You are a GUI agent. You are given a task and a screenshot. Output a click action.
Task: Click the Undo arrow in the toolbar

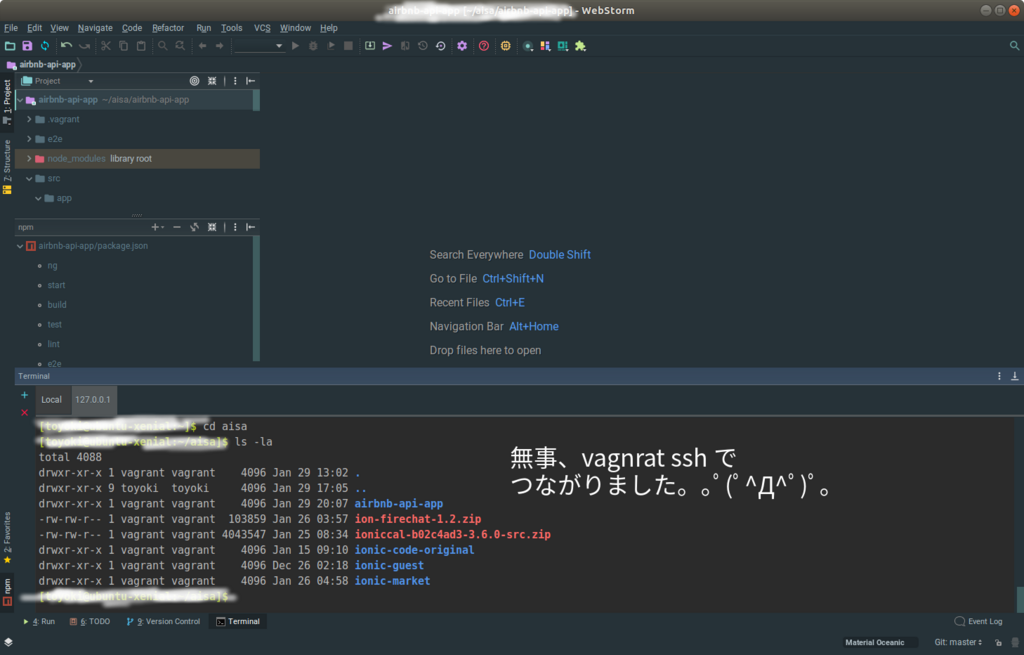point(67,46)
